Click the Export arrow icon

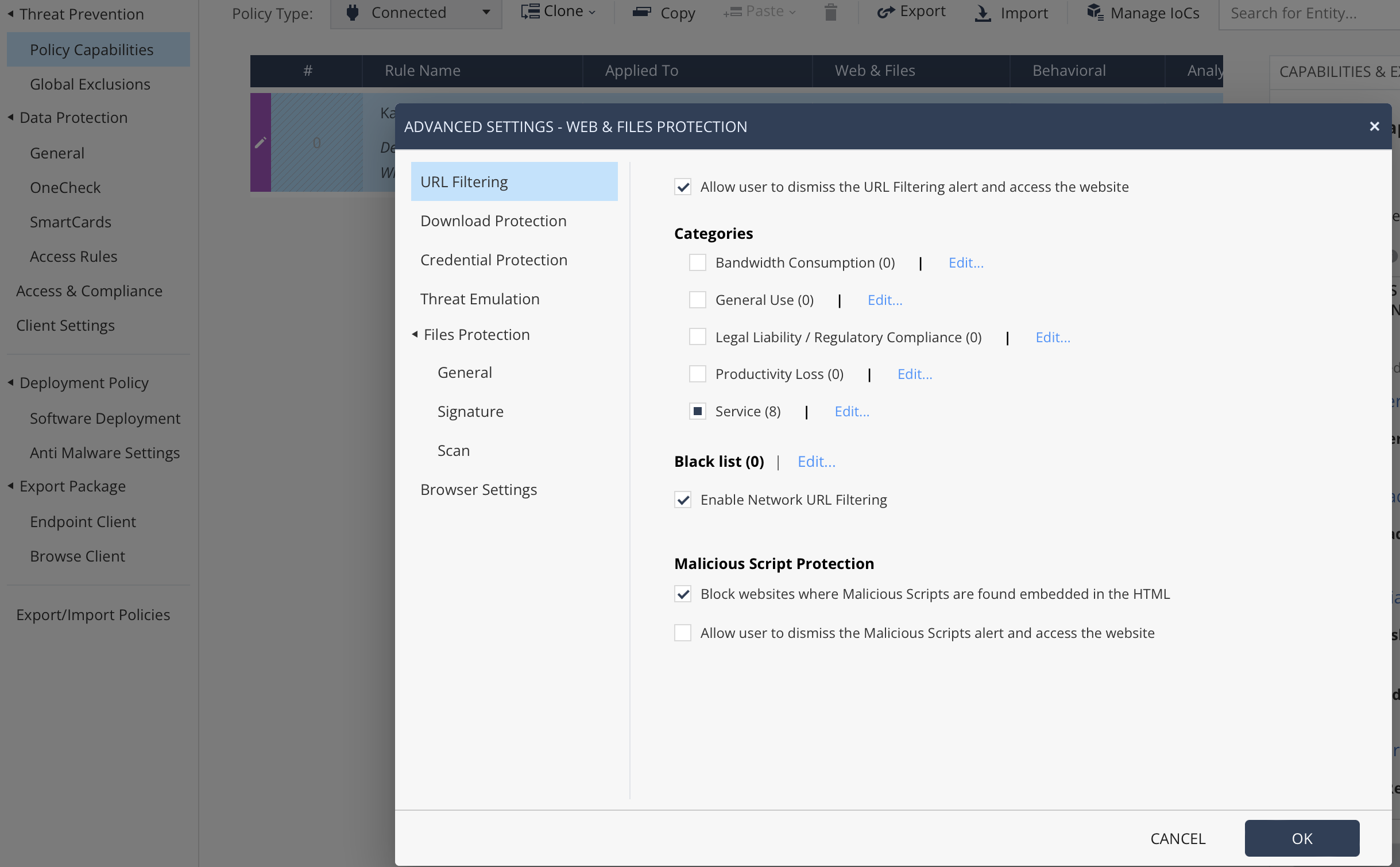tap(886, 12)
